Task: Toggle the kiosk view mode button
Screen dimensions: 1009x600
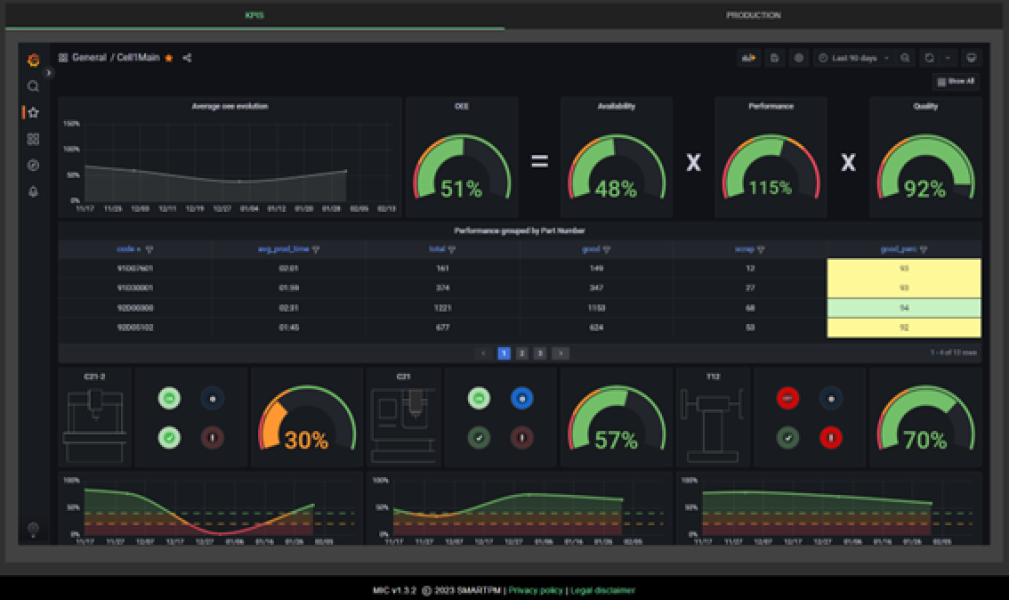Action: point(970,58)
